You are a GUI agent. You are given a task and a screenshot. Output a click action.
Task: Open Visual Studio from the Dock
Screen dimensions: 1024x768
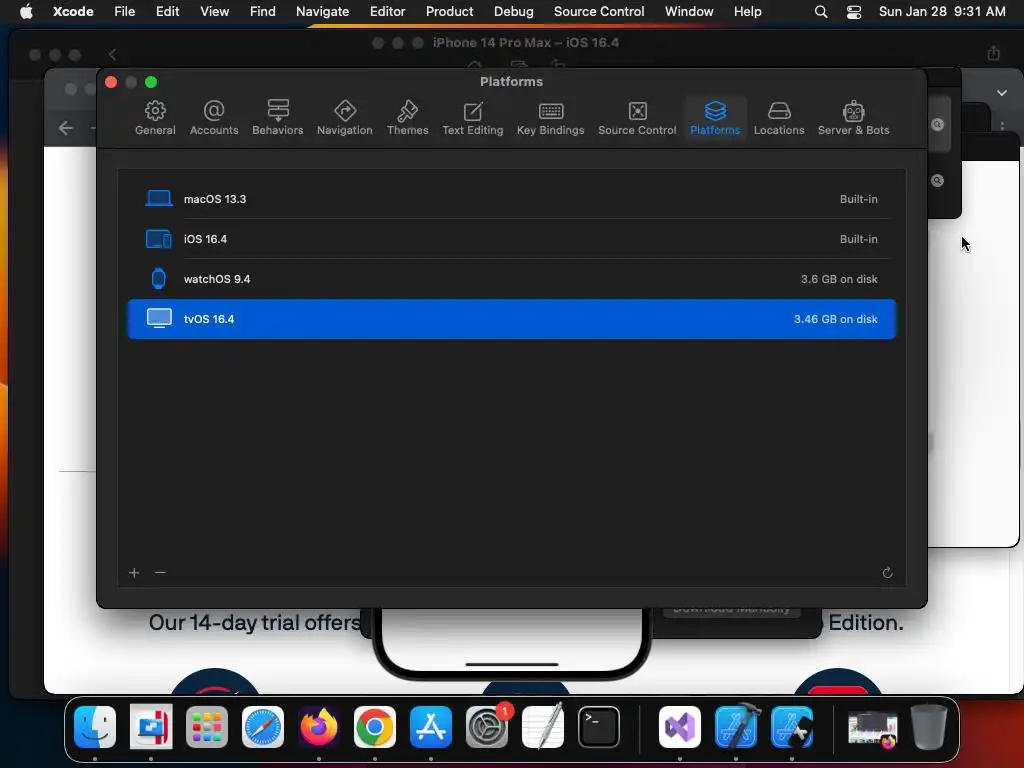680,727
